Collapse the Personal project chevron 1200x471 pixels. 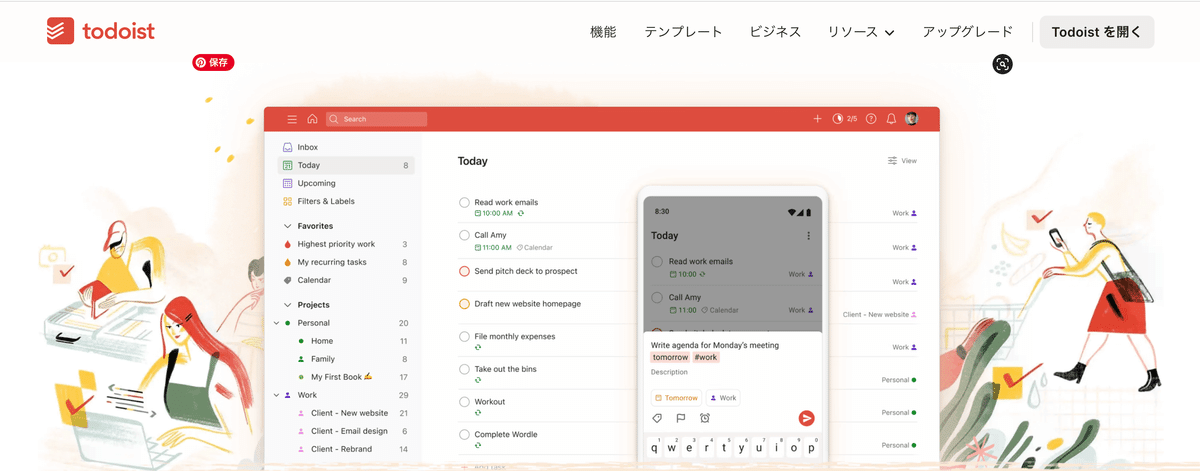tap(277, 323)
